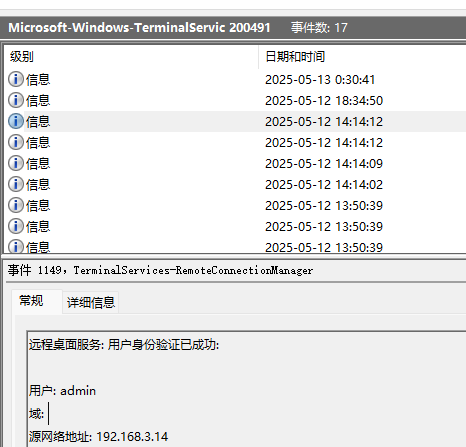466x447 pixels.
Task: Click info icon of second 13:50:39 event
Action: (x=16, y=226)
